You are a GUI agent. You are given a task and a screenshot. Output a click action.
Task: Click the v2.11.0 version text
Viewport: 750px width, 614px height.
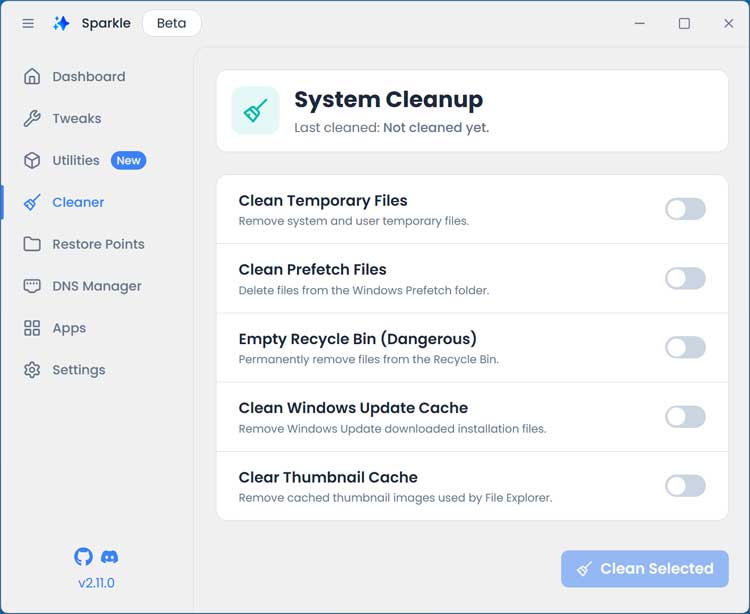[x=96, y=583]
